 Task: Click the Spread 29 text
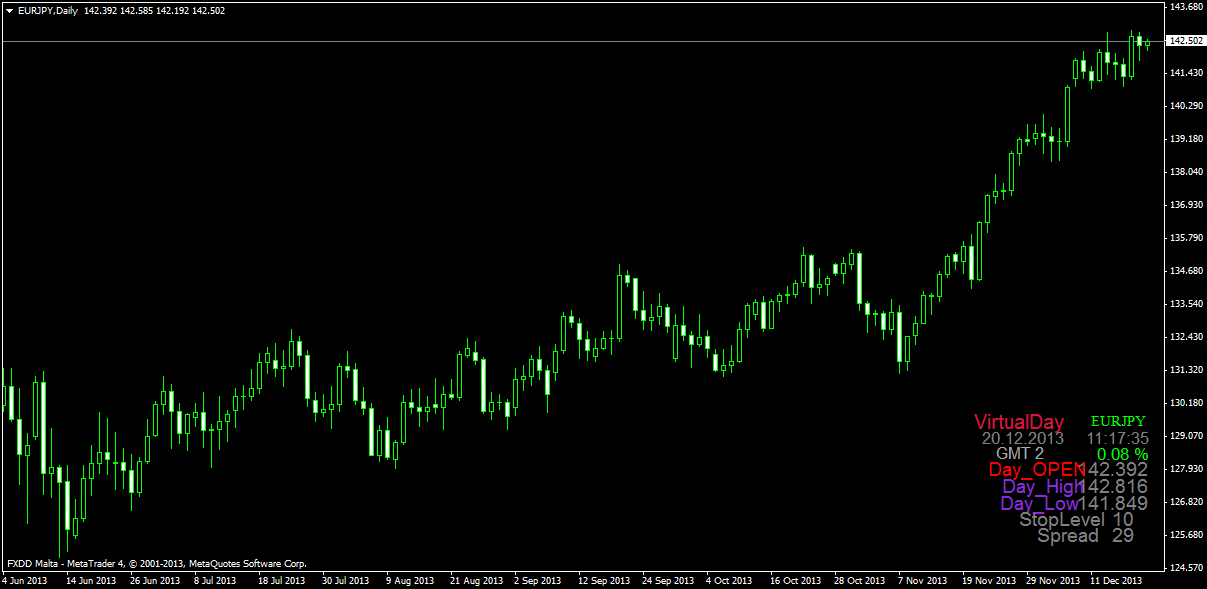coord(1085,536)
